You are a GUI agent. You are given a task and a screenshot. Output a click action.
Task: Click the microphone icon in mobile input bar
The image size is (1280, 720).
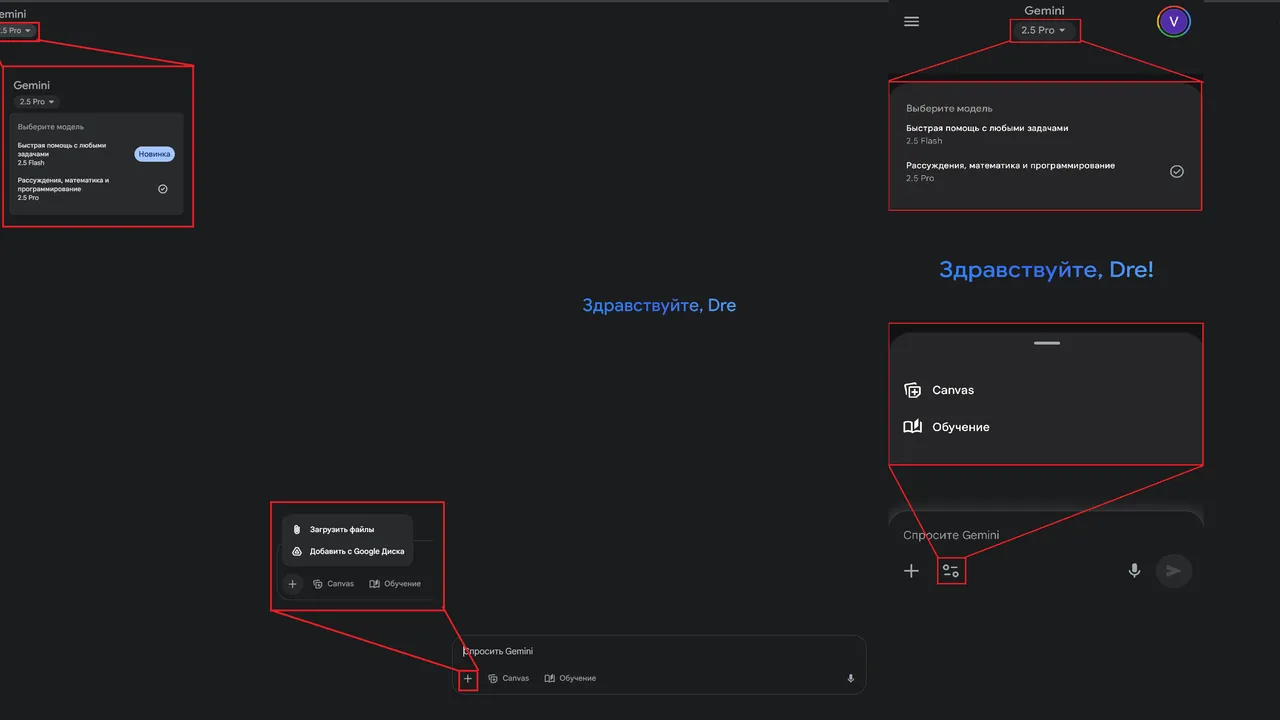(x=1134, y=571)
